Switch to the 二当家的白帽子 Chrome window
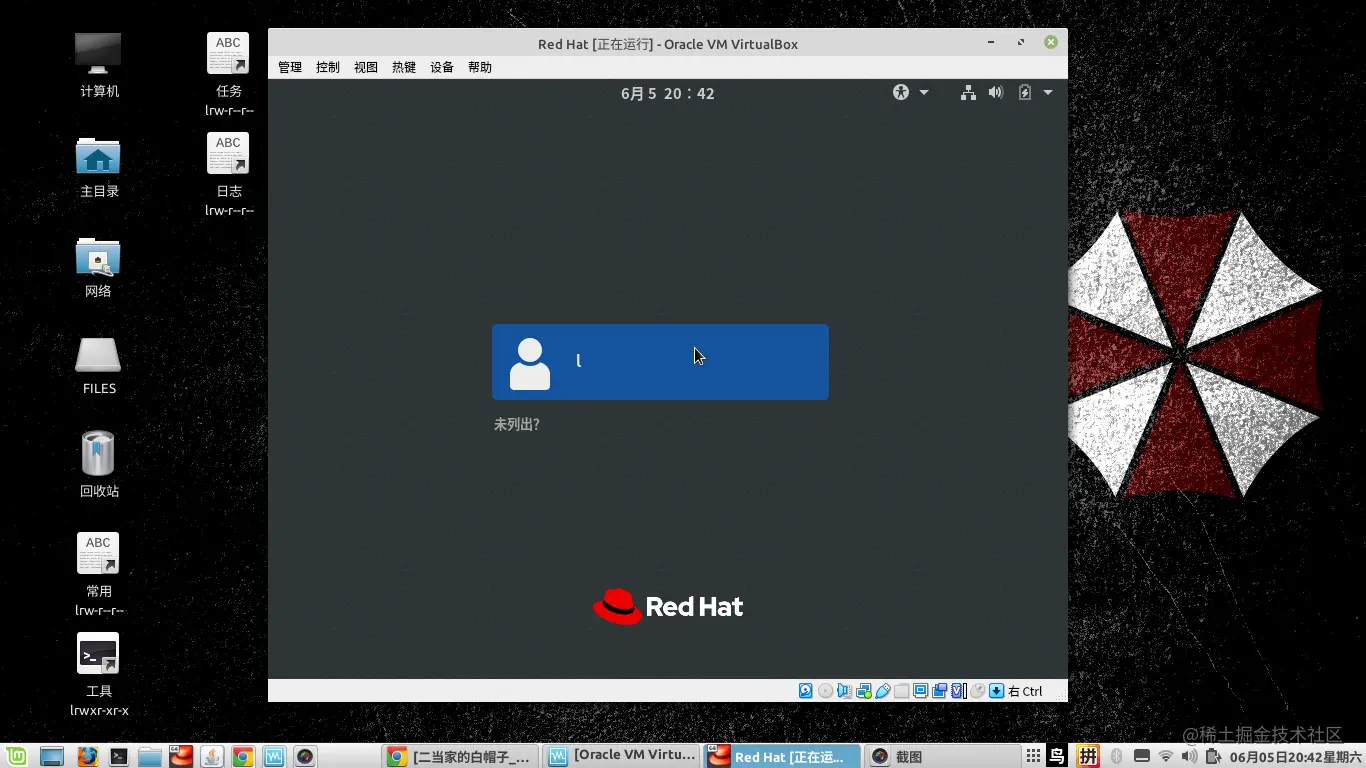Image resolution: width=1366 pixels, height=768 pixels. click(461, 756)
